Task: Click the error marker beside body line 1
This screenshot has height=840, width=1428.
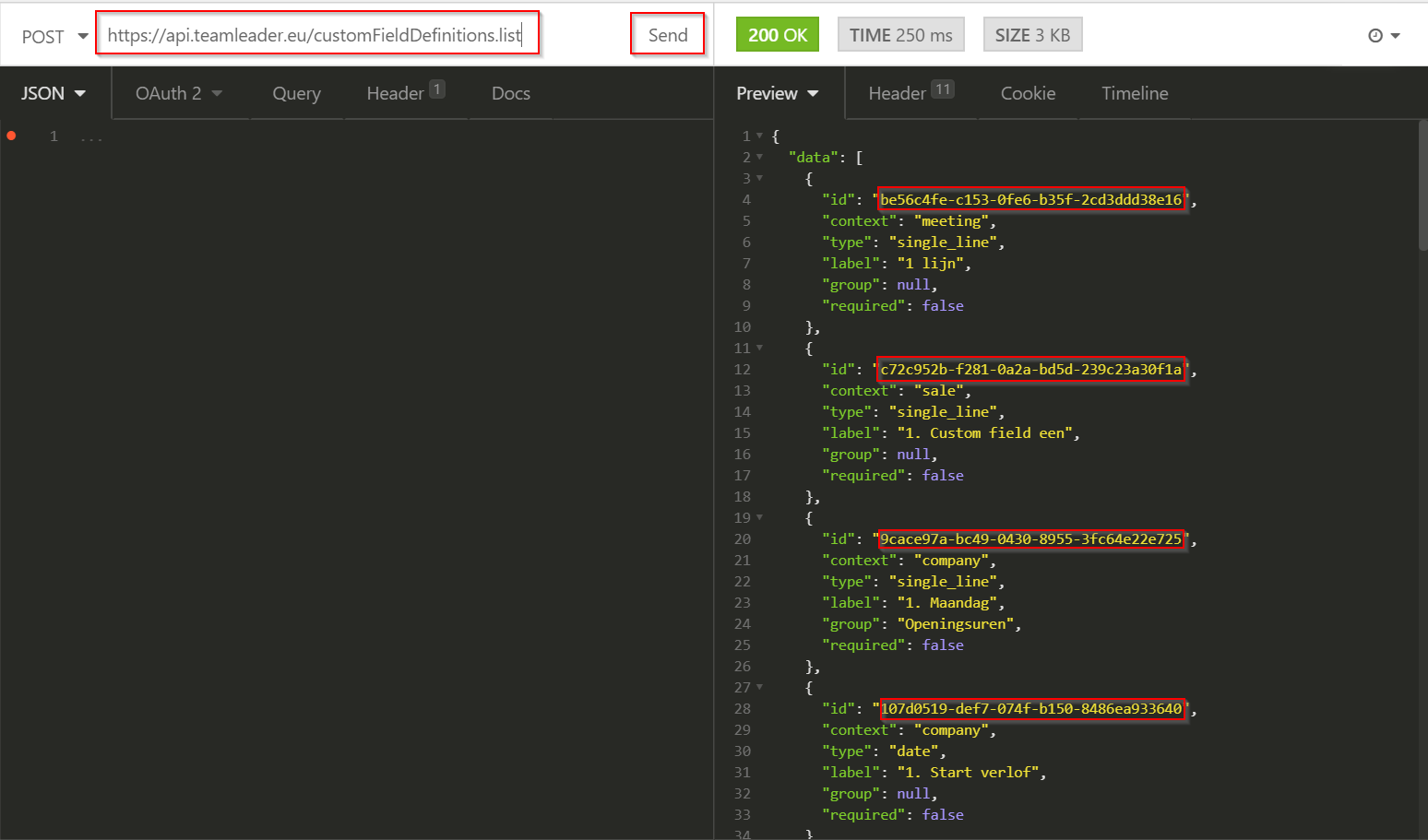Action: 11,136
